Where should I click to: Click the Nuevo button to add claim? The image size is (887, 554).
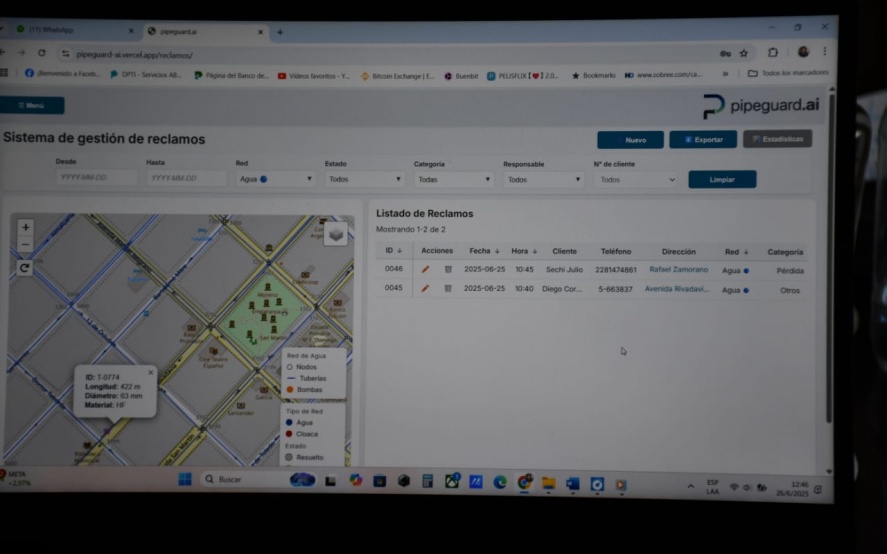630,140
